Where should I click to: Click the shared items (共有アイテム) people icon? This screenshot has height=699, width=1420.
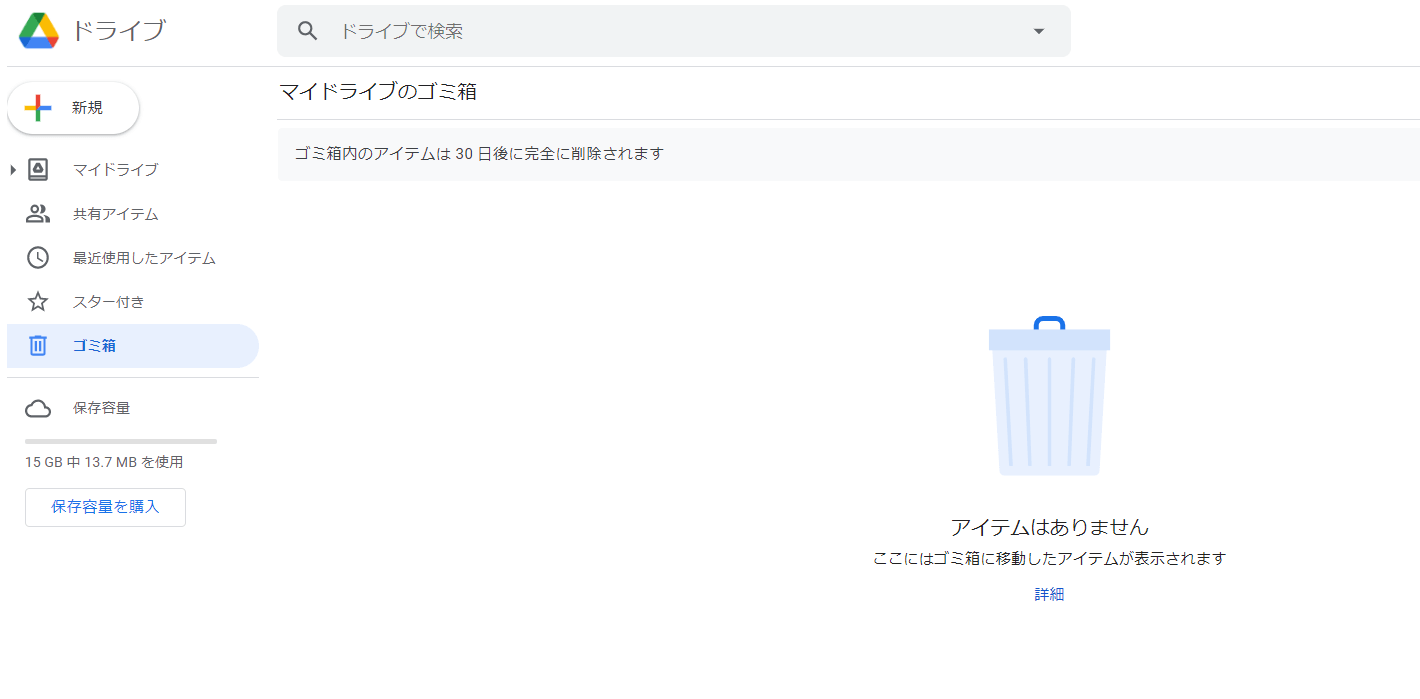pos(38,214)
